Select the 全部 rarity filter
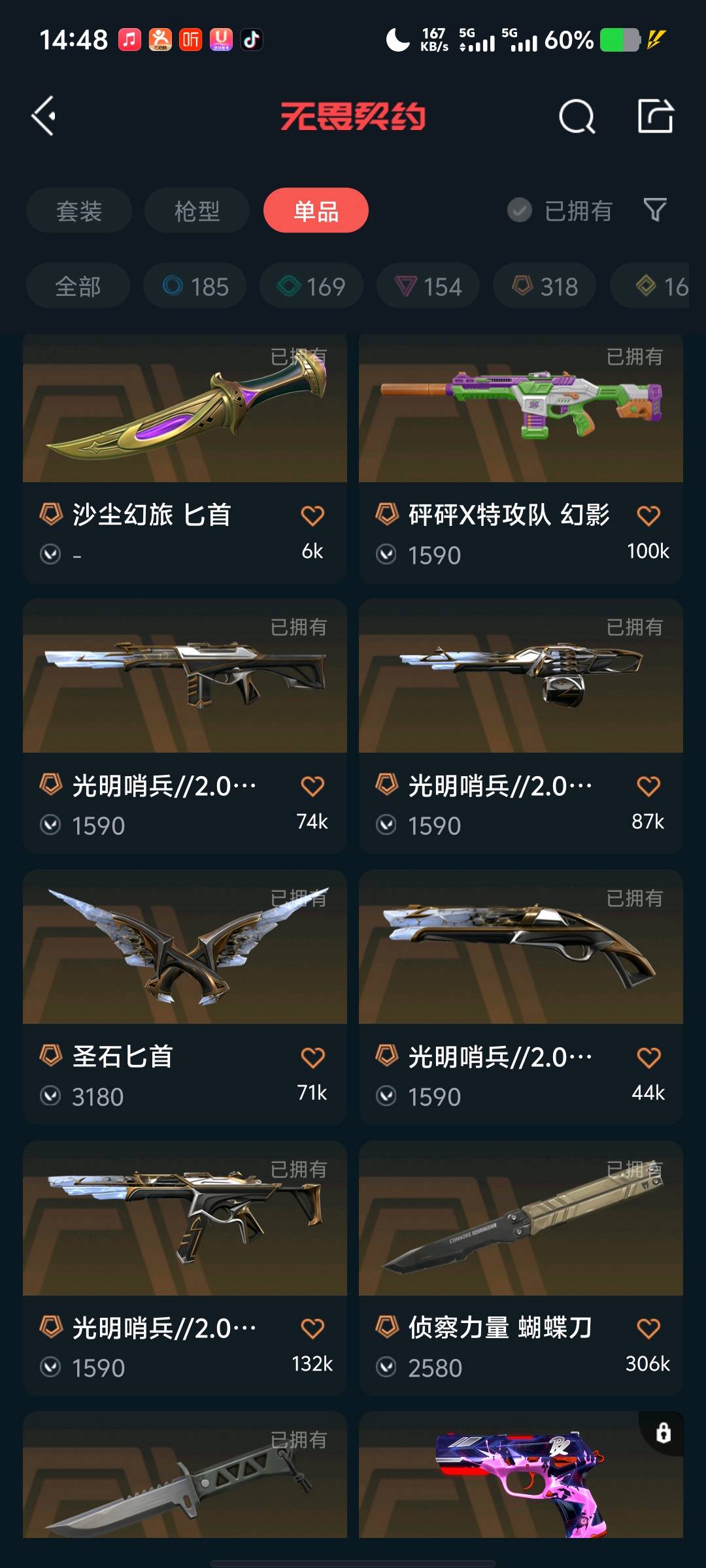Screen dimensions: 706x1568 point(78,286)
